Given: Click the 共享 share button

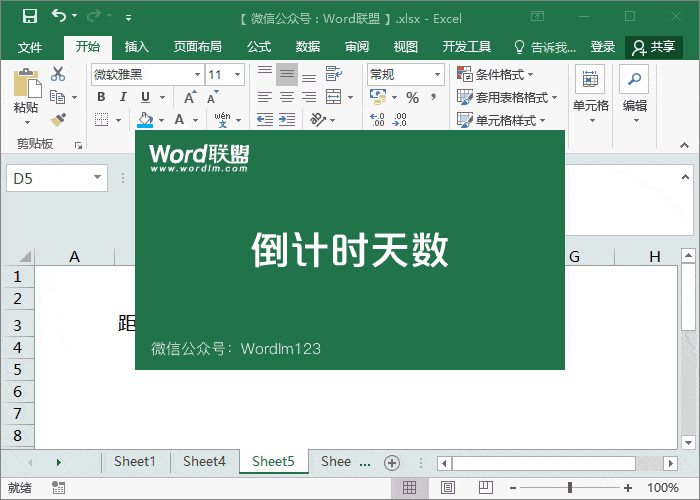Looking at the screenshot, I should (654, 47).
